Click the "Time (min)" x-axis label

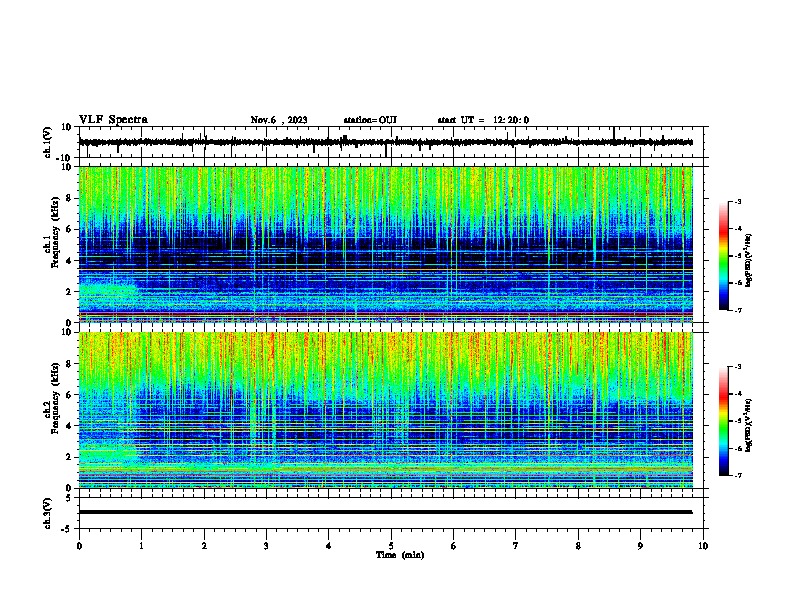click(400, 555)
